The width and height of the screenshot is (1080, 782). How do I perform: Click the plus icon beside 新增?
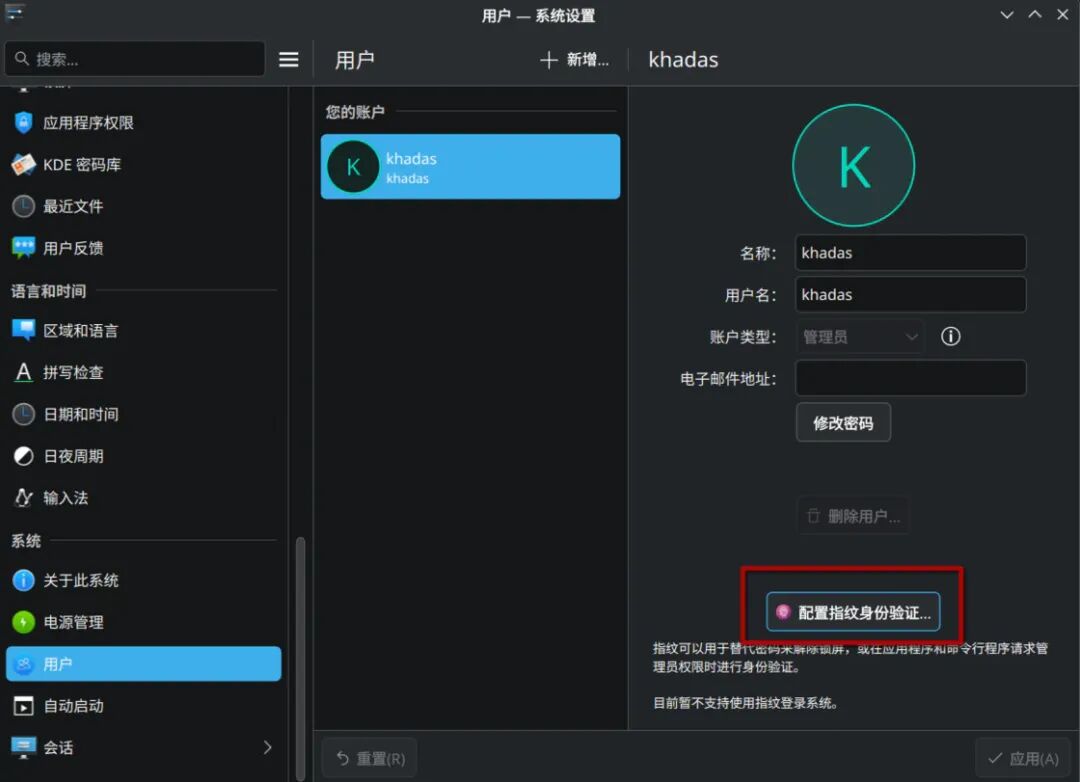tap(548, 60)
